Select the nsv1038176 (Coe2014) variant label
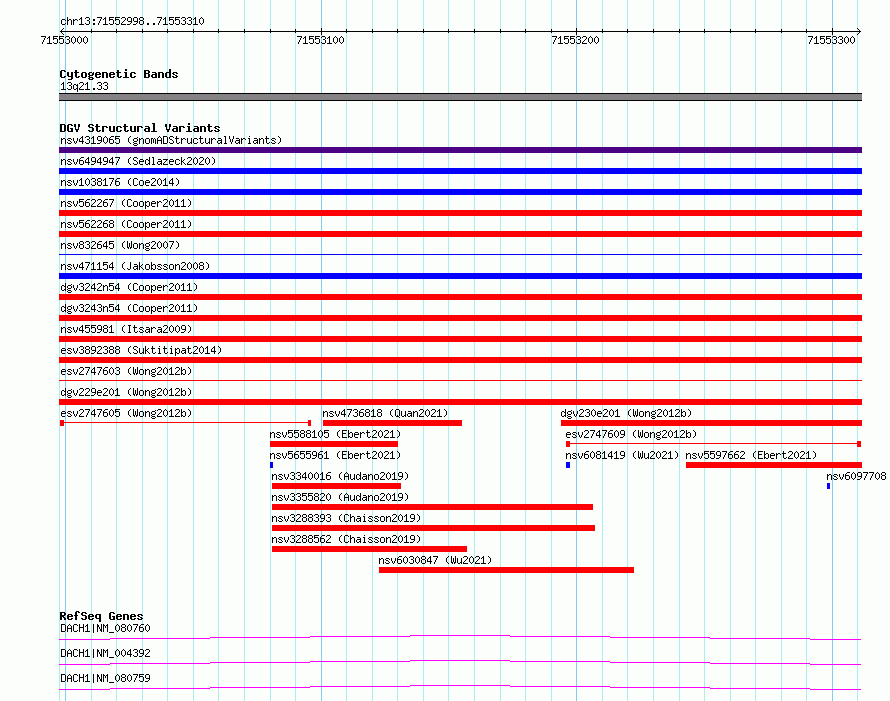 (x=120, y=182)
